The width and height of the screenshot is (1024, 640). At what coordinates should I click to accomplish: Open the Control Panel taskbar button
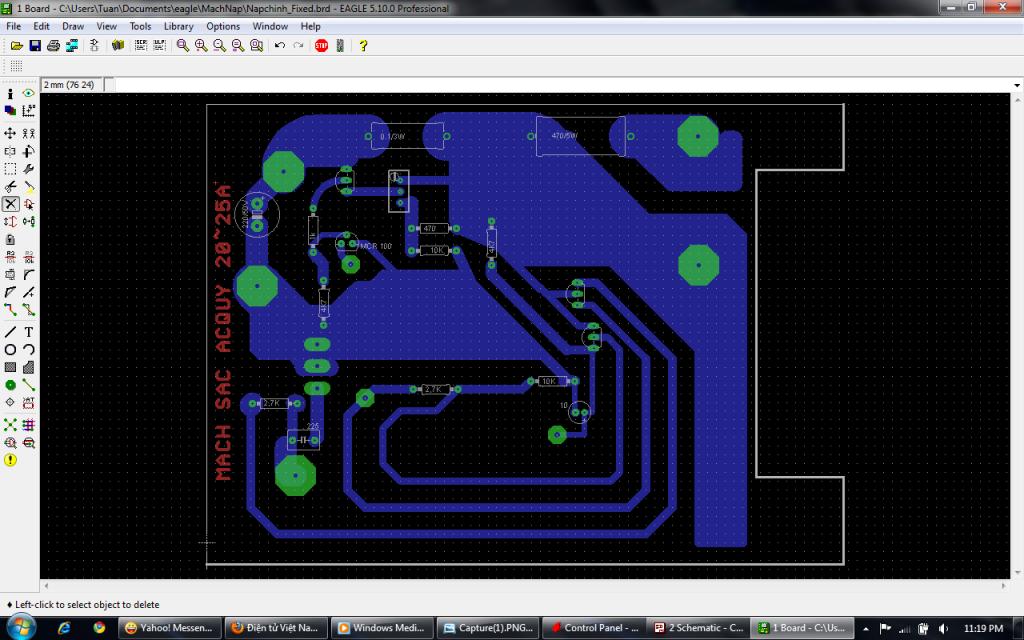[x=594, y=628]
